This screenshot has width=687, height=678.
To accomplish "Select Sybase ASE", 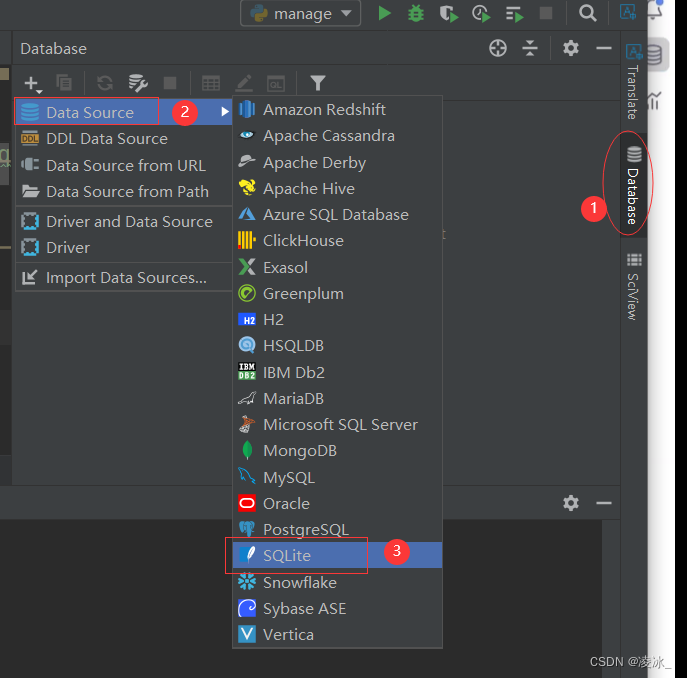I will point(337,609).
